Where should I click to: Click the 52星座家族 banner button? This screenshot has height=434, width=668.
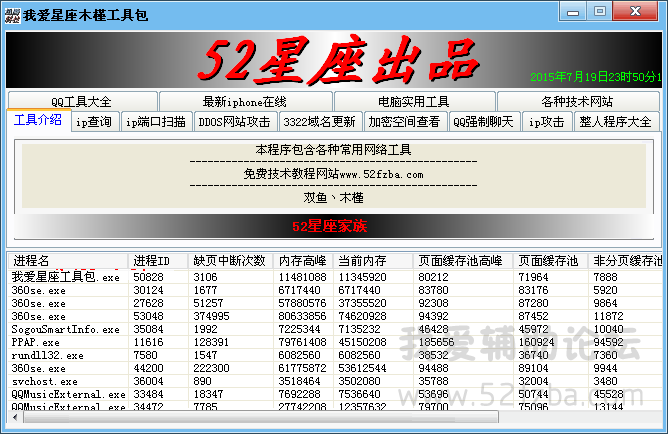[334, 226]
